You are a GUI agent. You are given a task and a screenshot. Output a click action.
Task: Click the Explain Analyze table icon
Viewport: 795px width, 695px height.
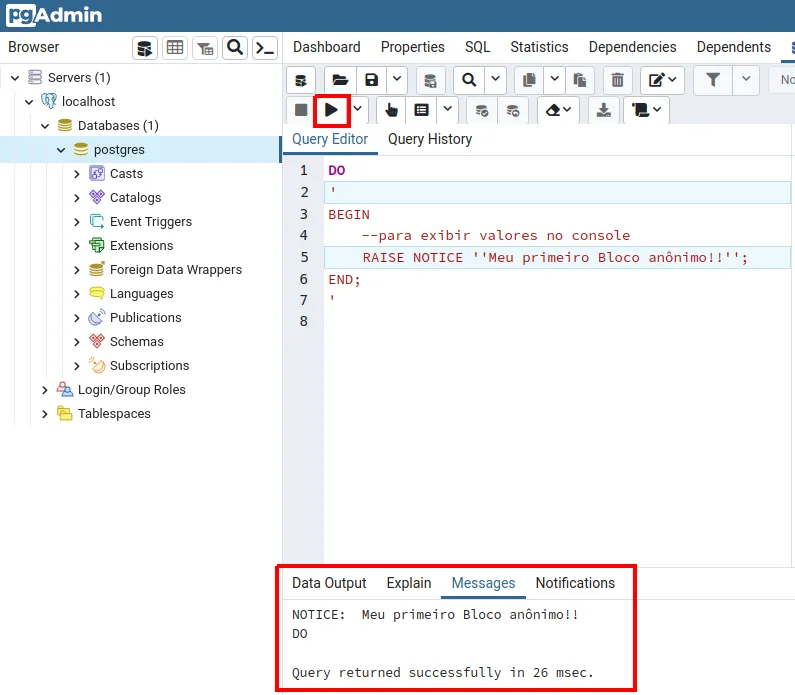[x=421, y=110]
